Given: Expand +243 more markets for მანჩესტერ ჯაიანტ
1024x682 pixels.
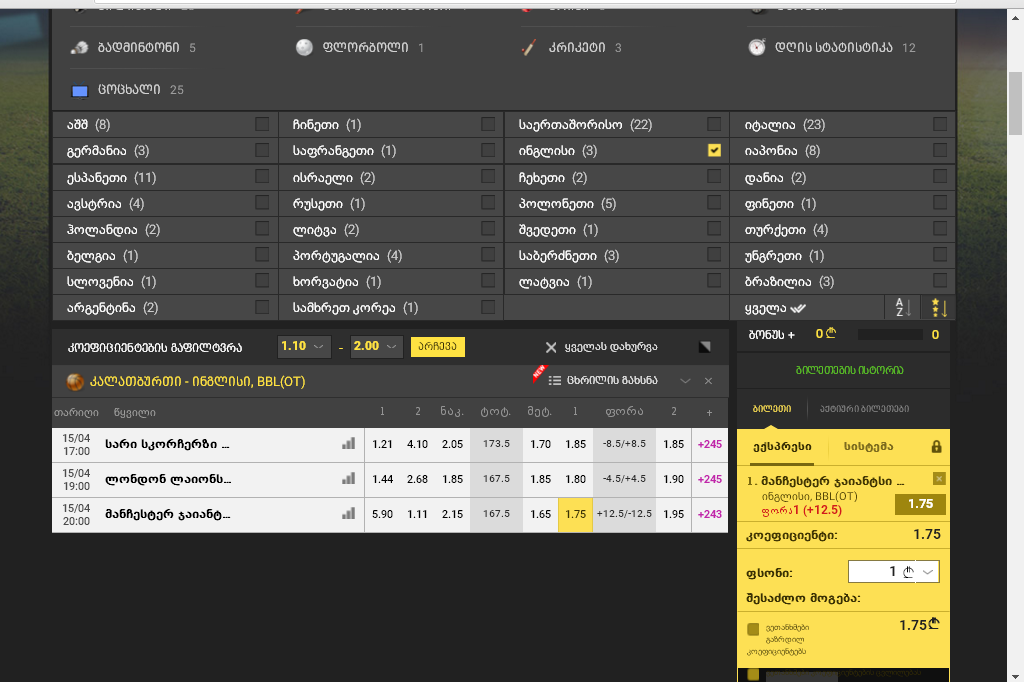Looking at the screenshot, I should 710,514.
